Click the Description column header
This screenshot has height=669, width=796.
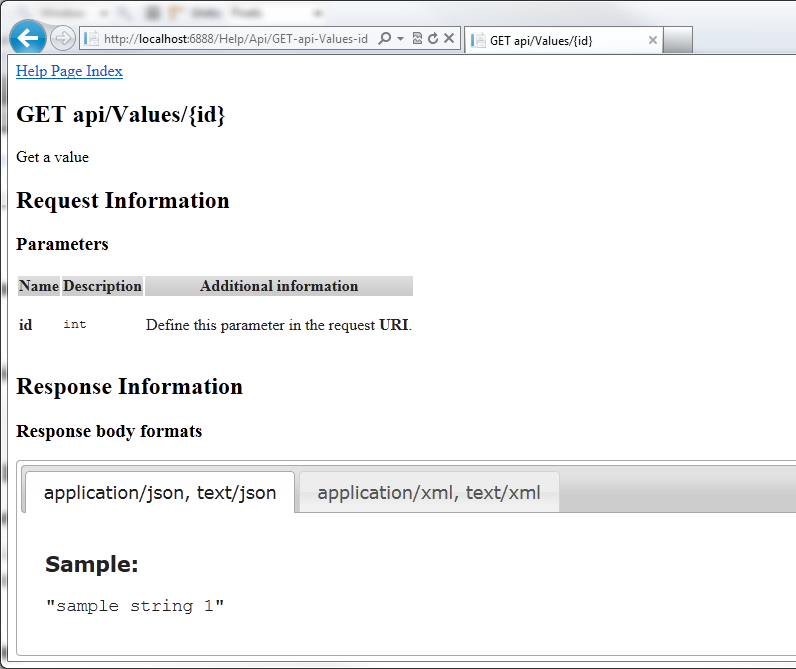[103, 286]
